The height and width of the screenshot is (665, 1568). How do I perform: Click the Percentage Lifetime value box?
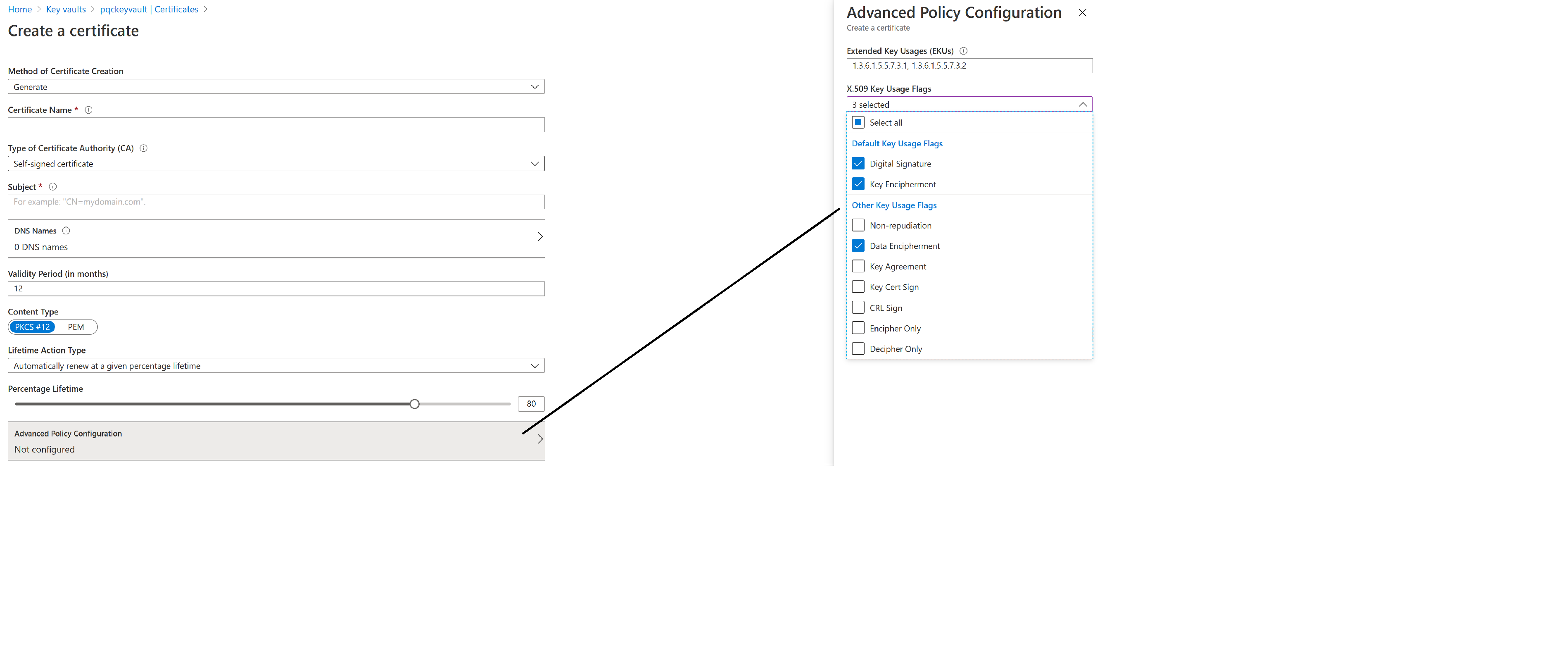point(531,404)
